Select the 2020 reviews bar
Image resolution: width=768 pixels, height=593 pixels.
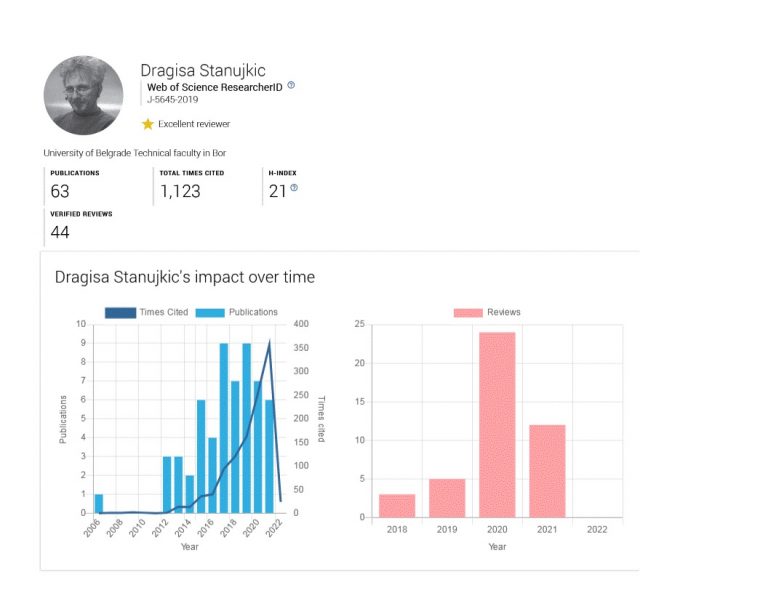coord(497,425)
